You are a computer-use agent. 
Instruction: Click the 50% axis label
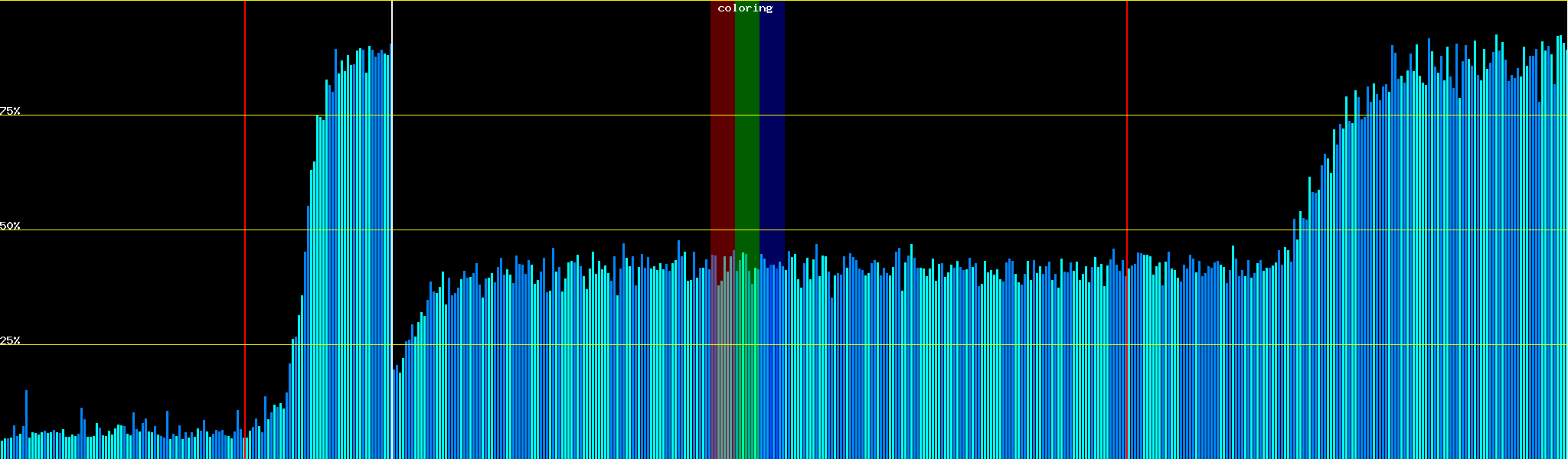click(10, 226)
